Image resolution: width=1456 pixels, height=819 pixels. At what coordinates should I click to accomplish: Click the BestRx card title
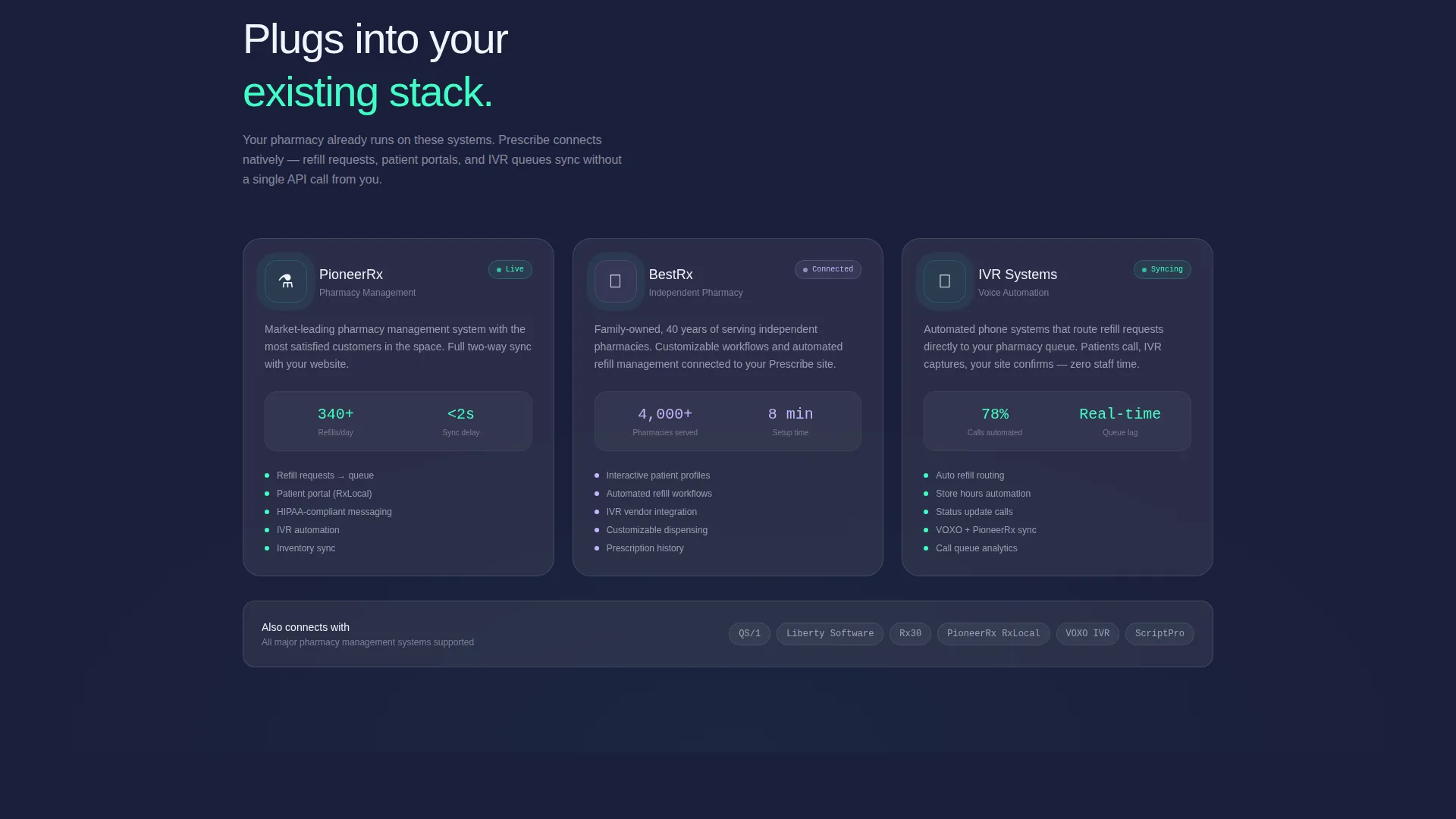pos(671,275)
